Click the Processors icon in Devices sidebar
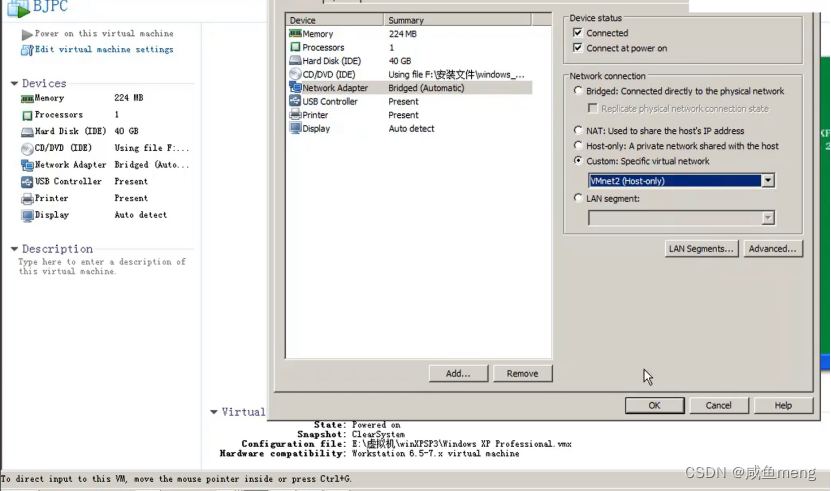The width and height of the screenshot is (831, 491). pos(27,115)
